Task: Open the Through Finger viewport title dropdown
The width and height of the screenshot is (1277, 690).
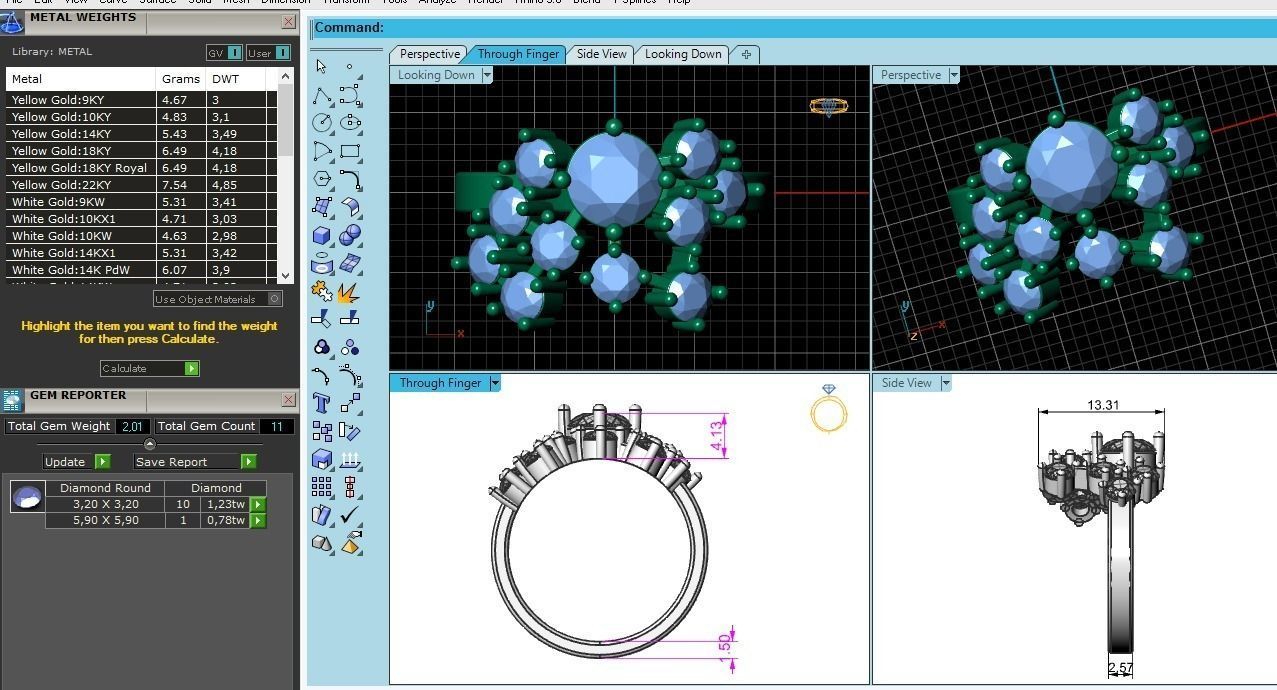Action: click(494, 383)
